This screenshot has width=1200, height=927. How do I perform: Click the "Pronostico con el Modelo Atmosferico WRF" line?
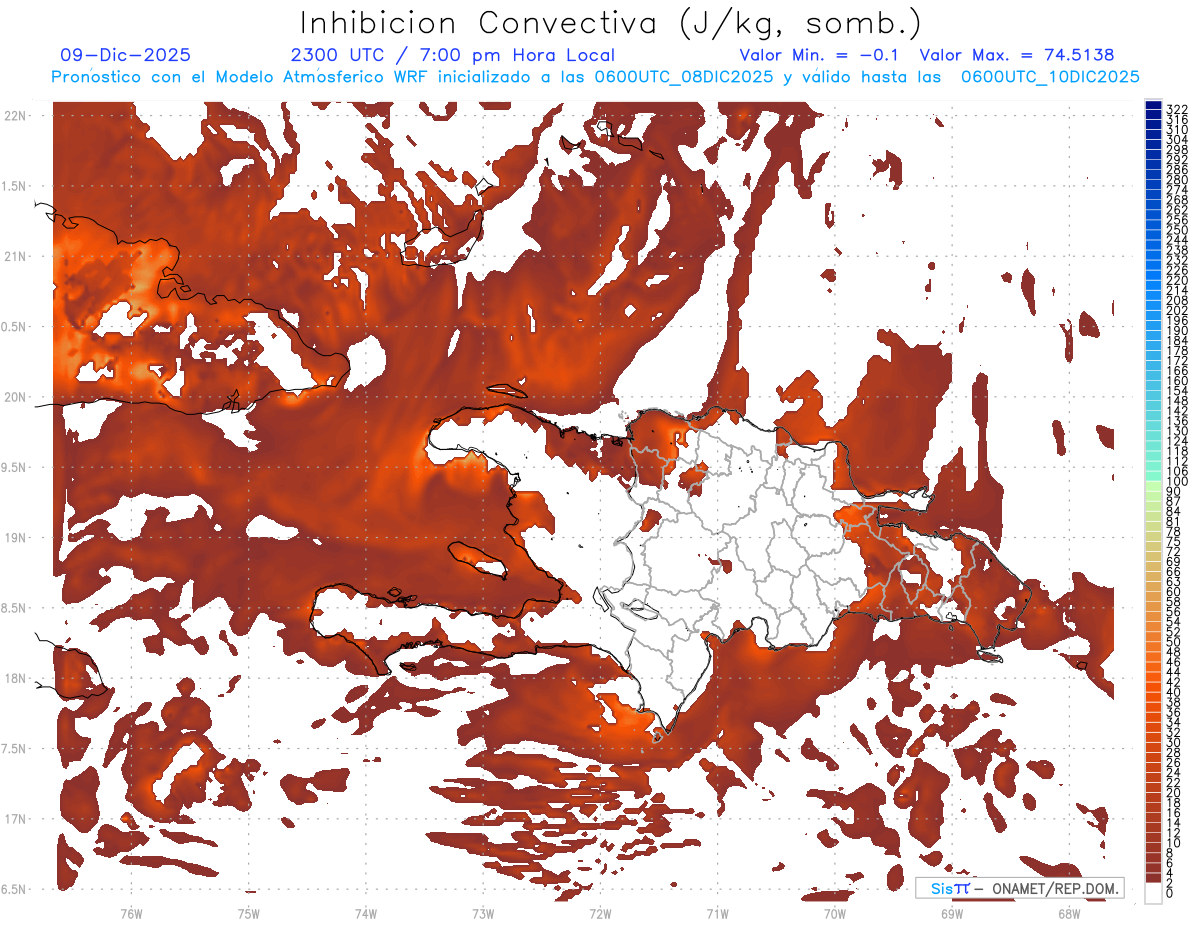(x=595, y=77)
